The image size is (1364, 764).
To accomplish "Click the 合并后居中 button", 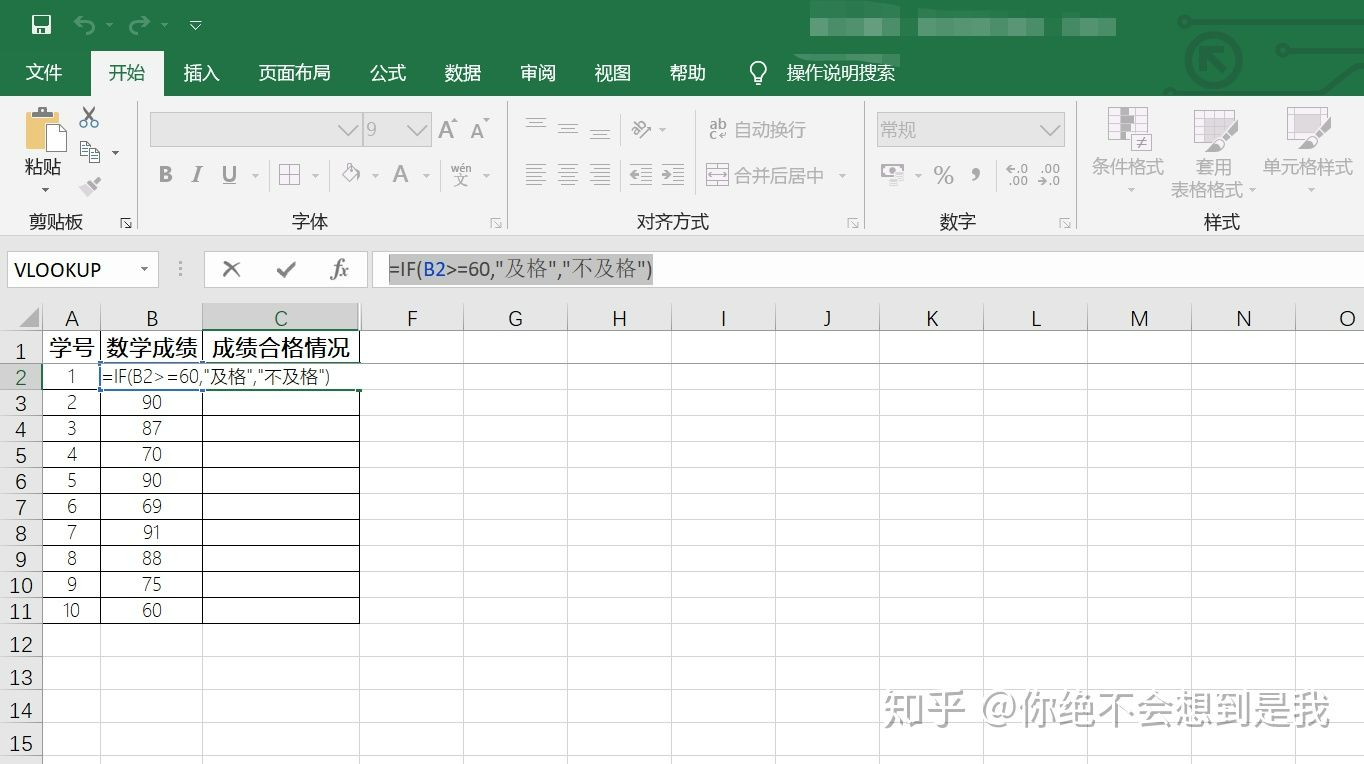I will (765, 175).
